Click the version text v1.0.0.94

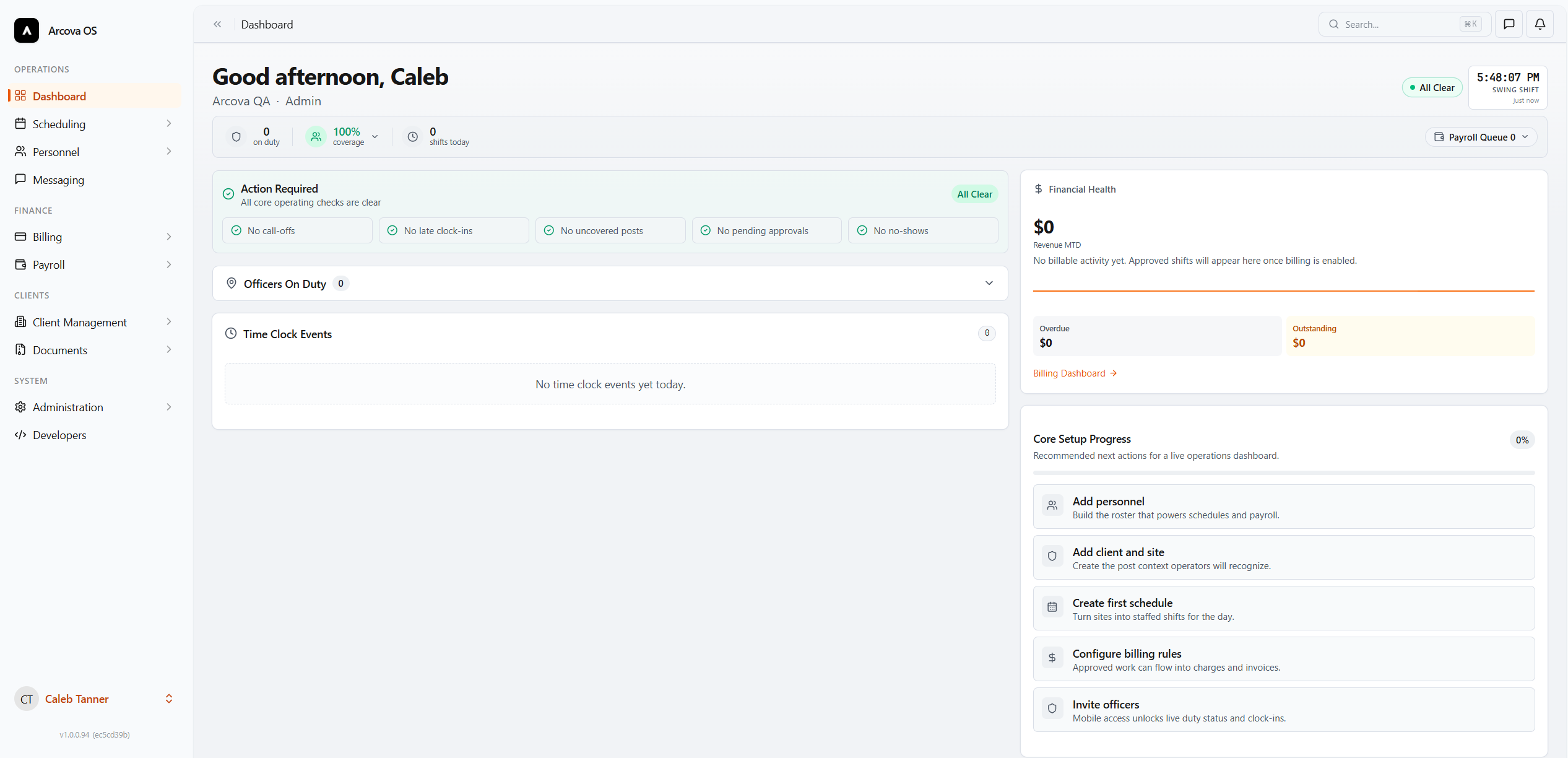pos(95,734)
